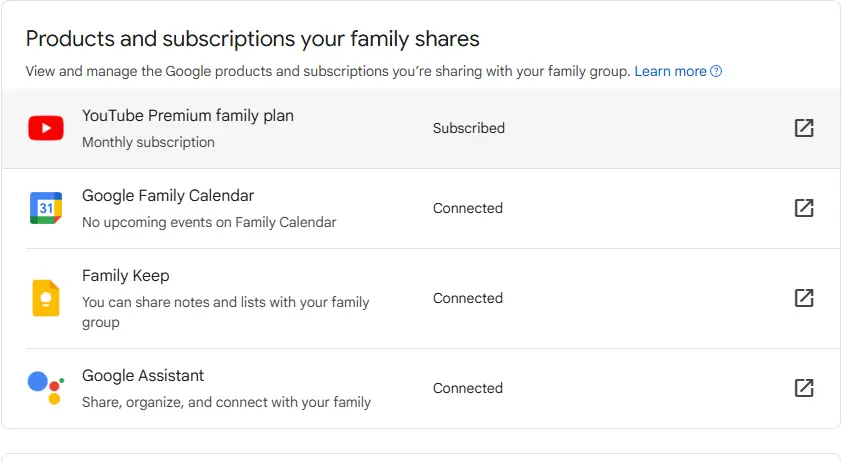Click No upcoming events on Family Calendar text
This screenshot has height=462, width=857.
pos(209,222)
